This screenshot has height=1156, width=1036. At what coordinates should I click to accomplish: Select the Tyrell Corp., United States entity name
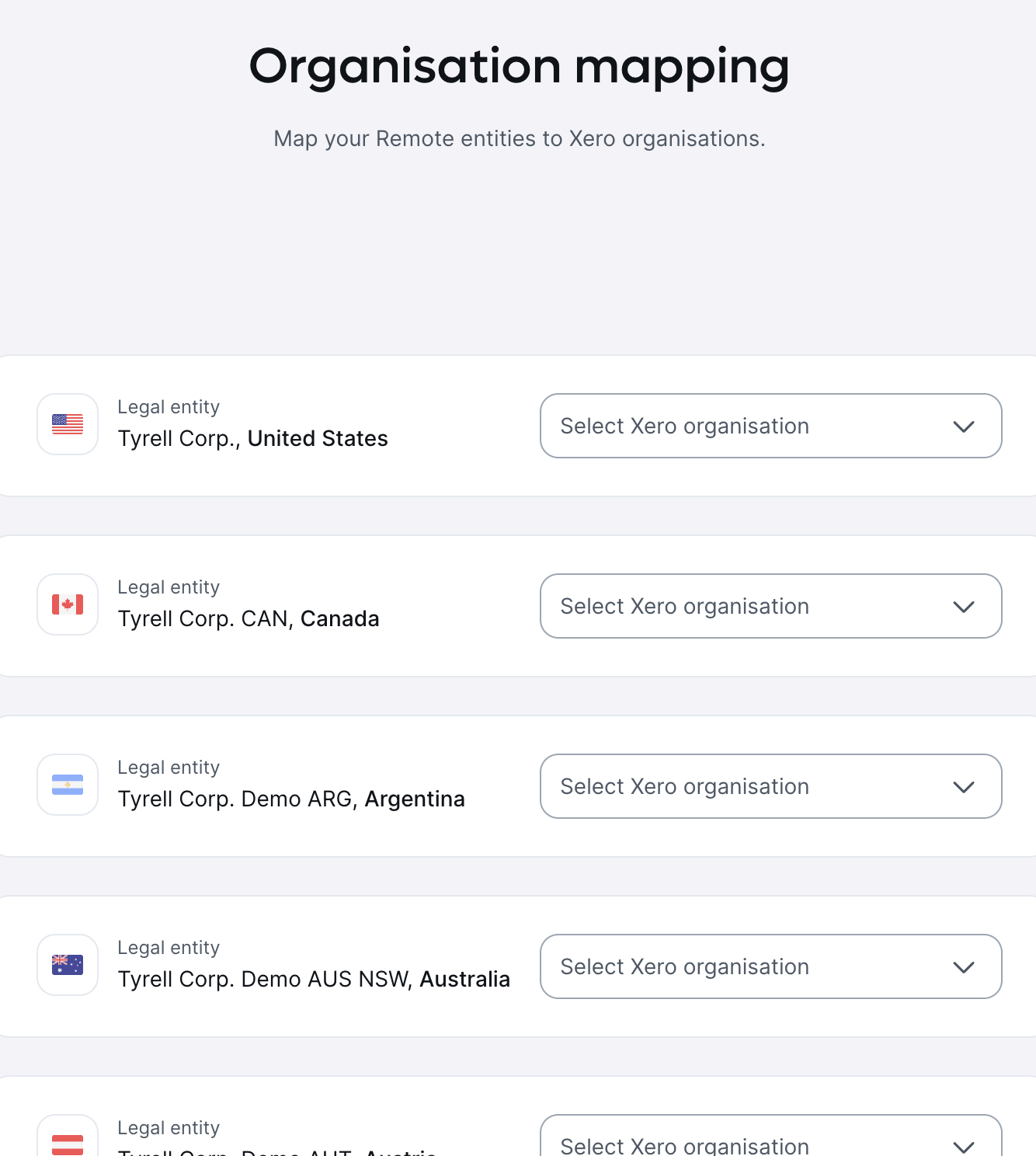(x=252, y=439)
